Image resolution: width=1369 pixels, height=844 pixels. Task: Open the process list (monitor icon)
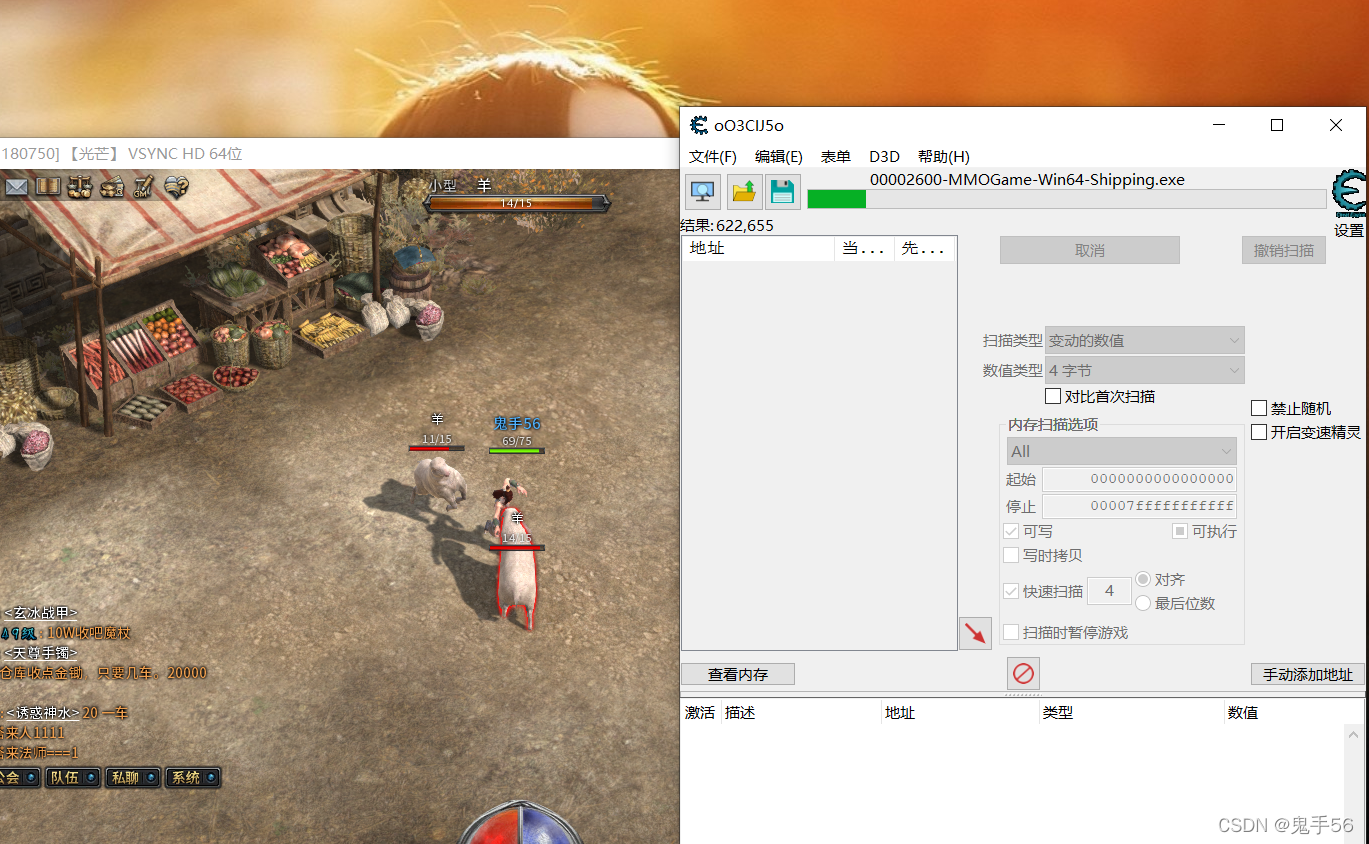pos(702,191)
